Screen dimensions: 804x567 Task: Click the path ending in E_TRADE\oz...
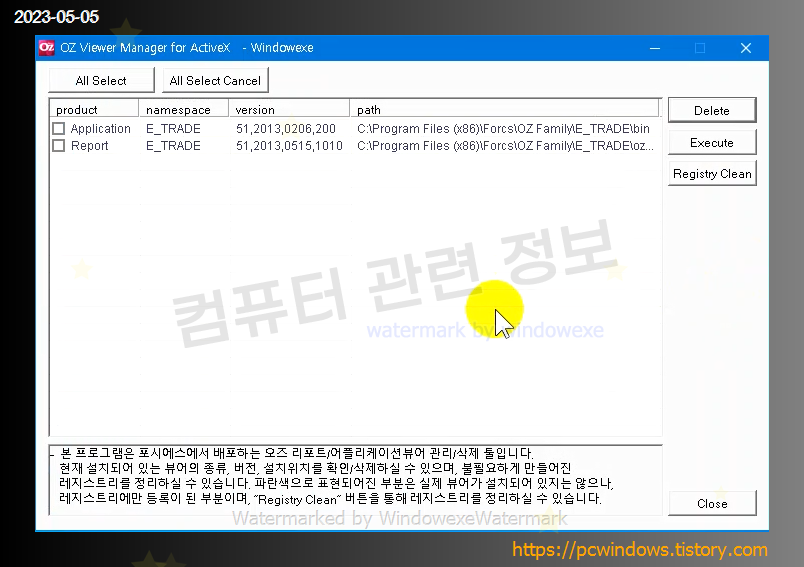[x=506, y=146]
